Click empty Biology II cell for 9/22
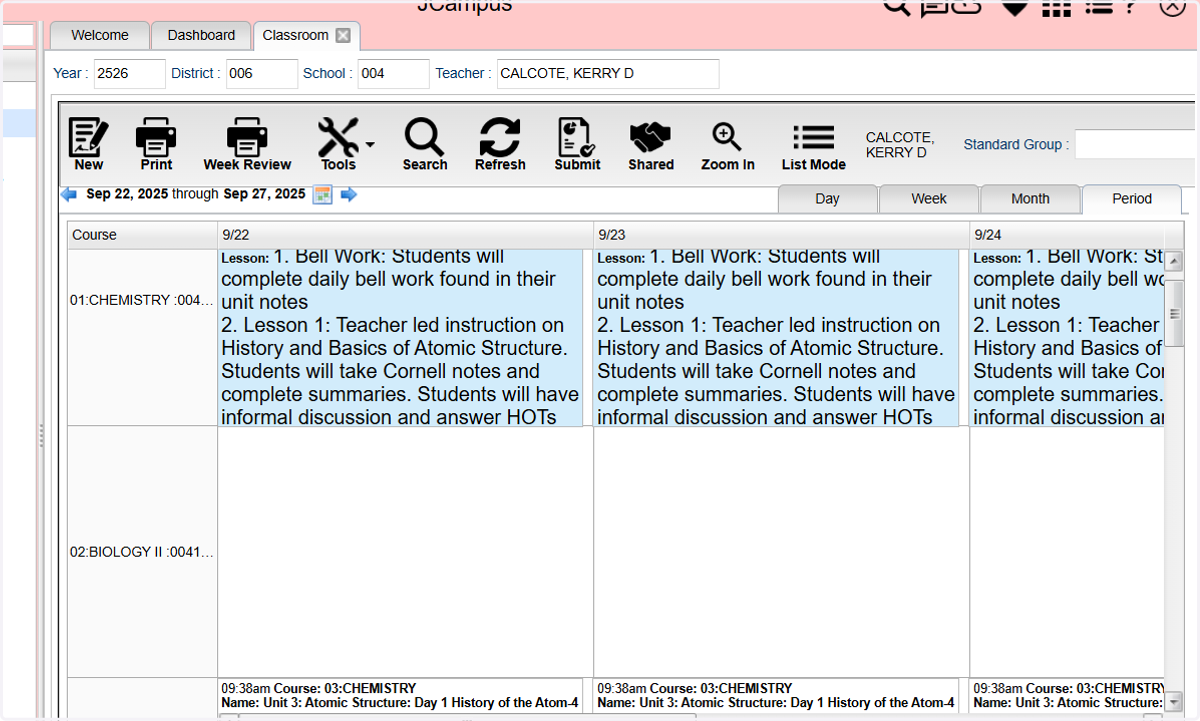 pyautogui.click(x=405, y=552)
